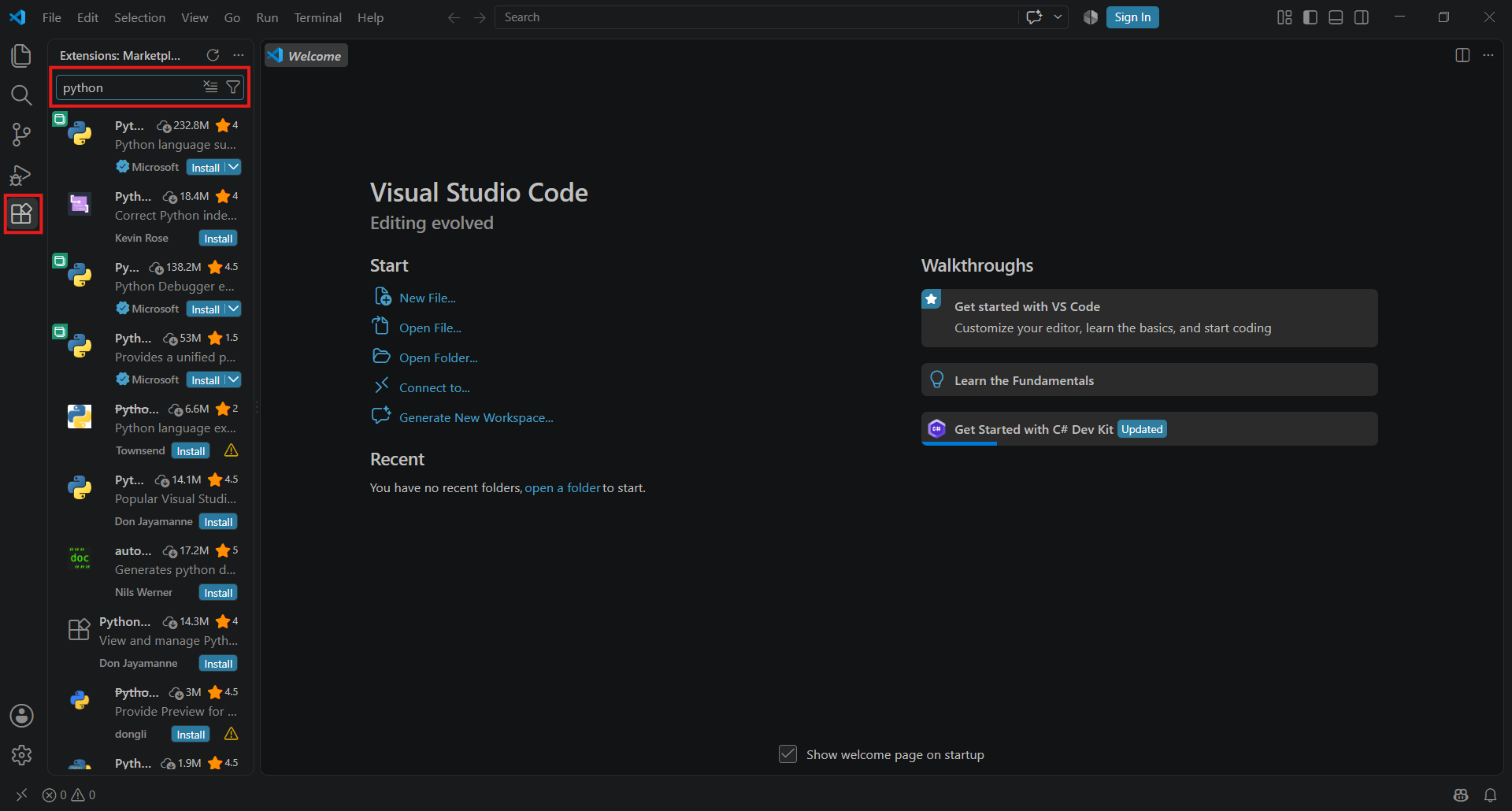
Task: Click the New File link
Action: coord(428,298)
